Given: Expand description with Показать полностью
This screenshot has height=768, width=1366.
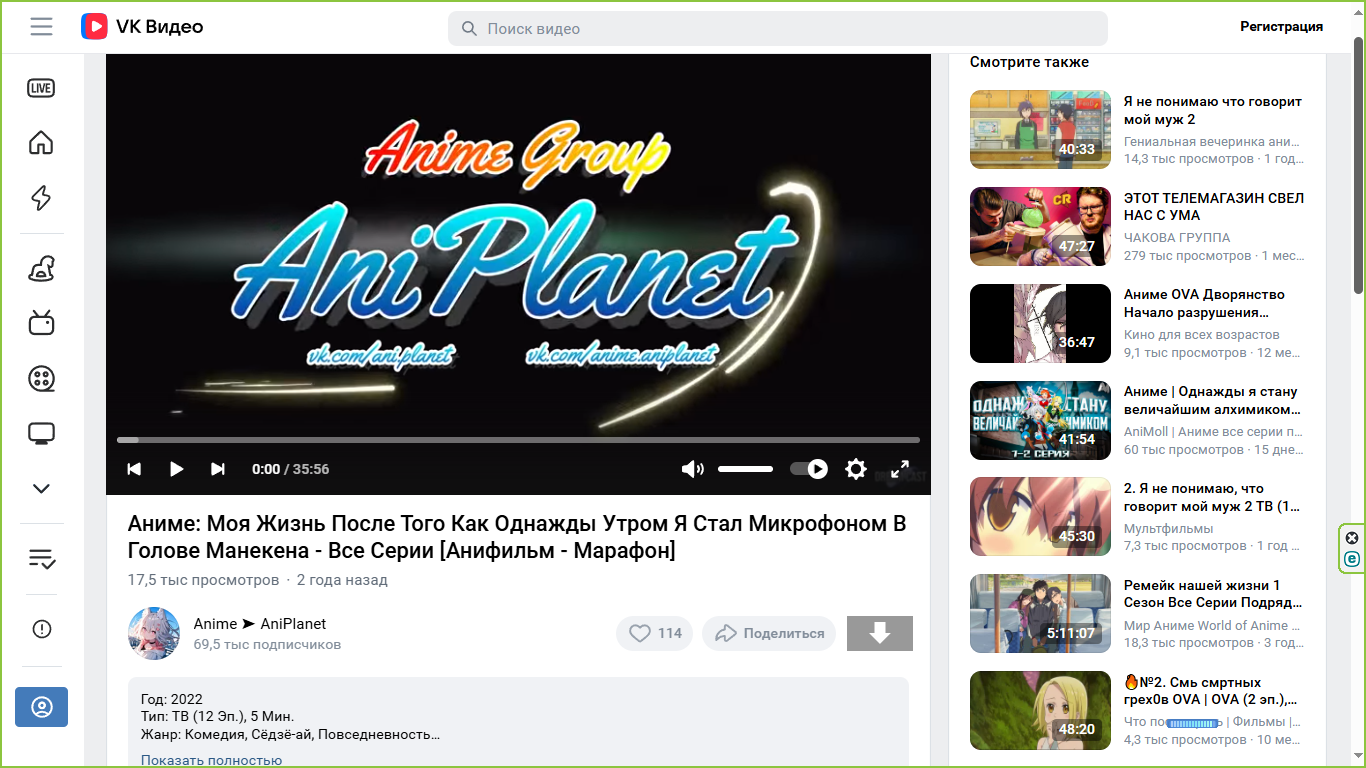Looking at the screenshot, I should point(212,760).
